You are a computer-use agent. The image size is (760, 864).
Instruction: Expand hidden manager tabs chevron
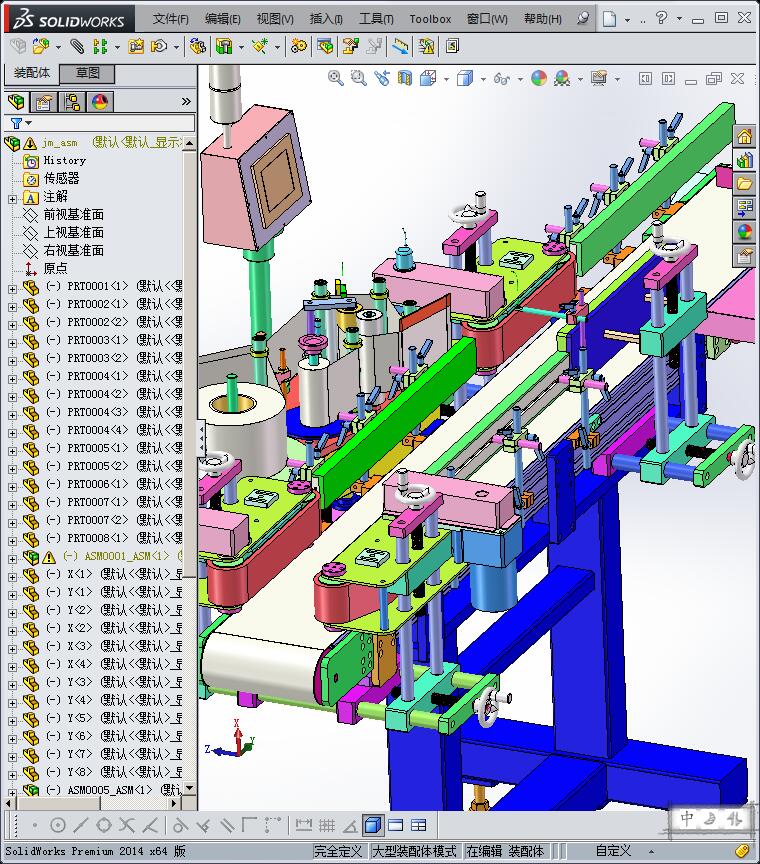point(186,101)
